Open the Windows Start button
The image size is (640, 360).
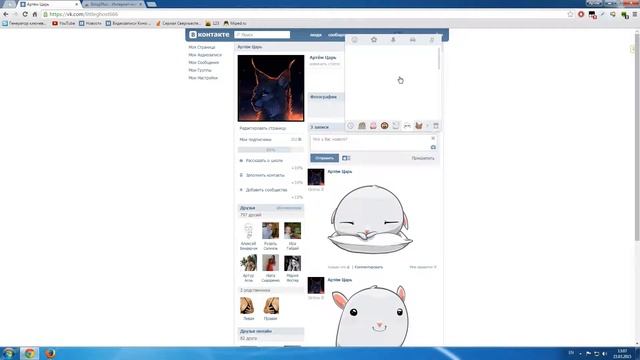click(8, 353)
